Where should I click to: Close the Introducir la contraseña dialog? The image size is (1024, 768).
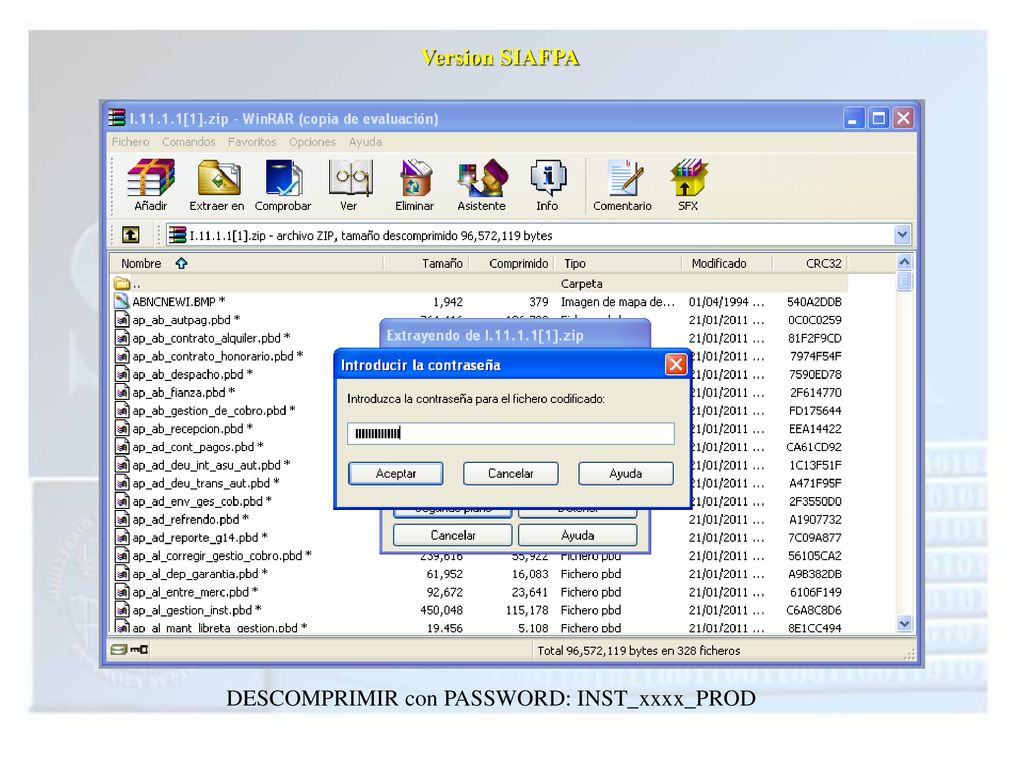[675, 364]
